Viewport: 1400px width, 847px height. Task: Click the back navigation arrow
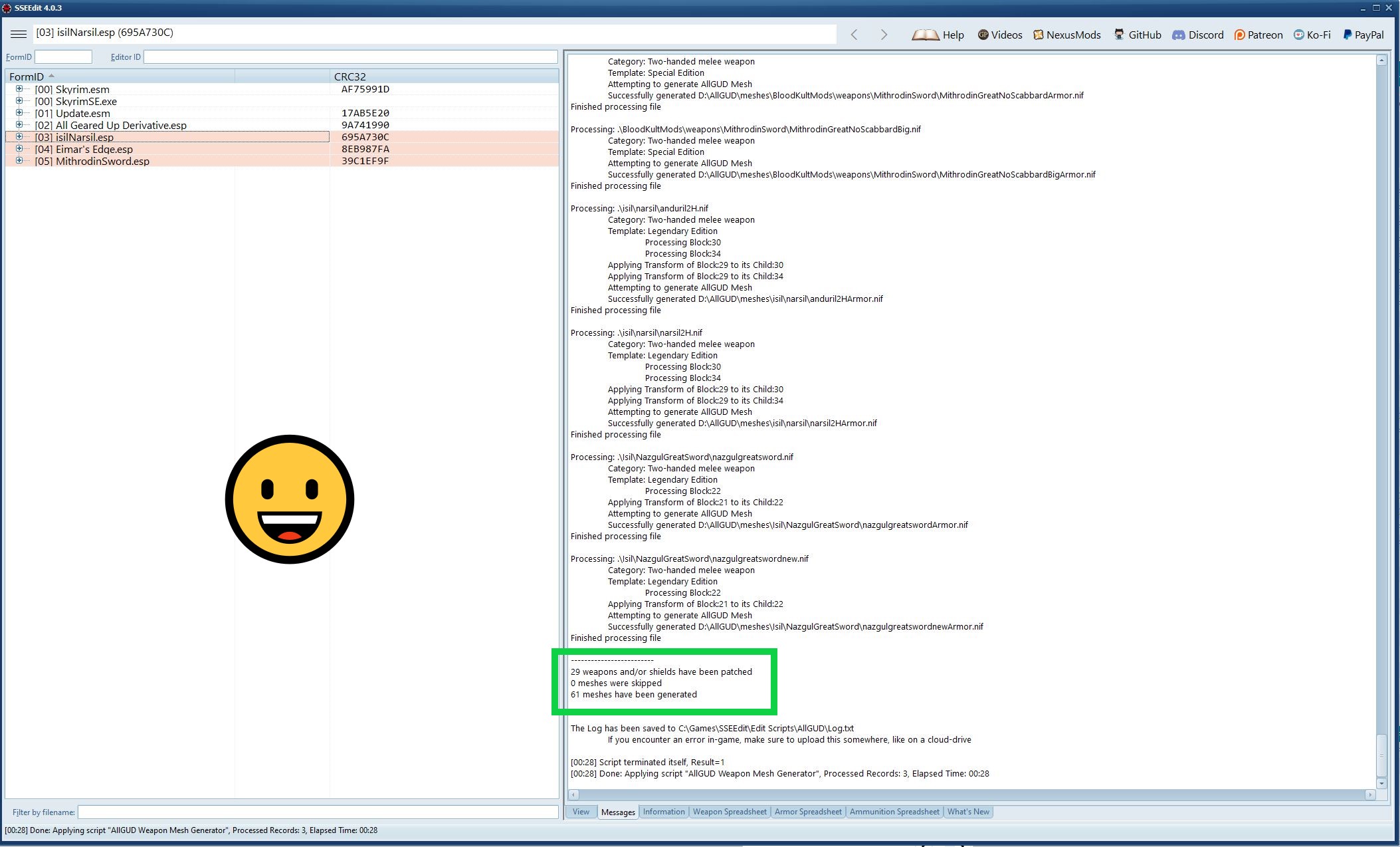(x=854, y=35)
